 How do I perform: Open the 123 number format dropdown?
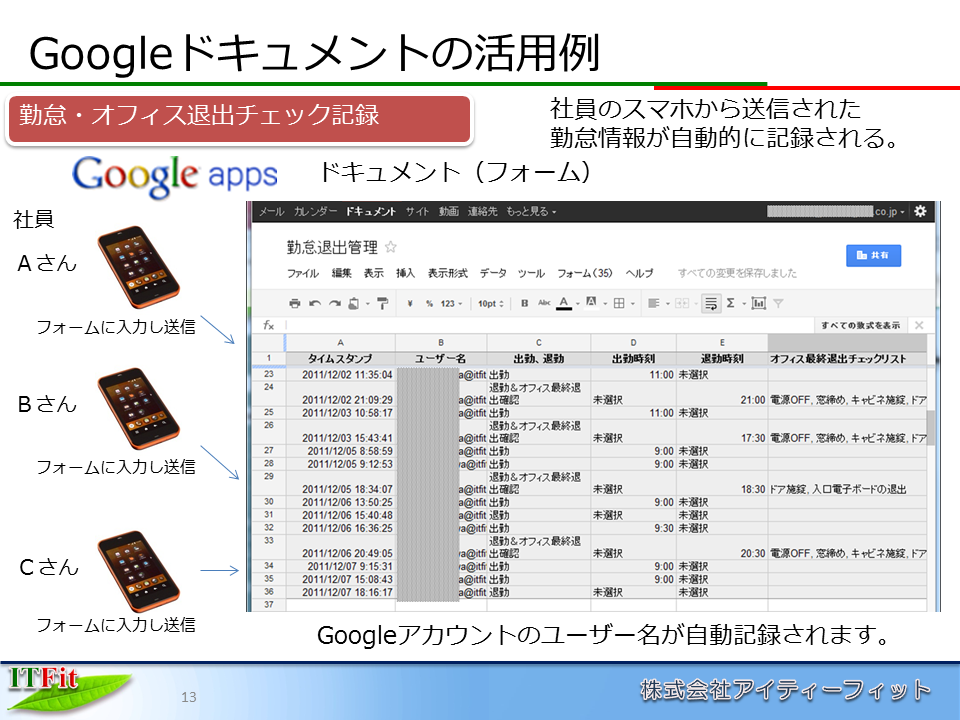tap(451, 303)
